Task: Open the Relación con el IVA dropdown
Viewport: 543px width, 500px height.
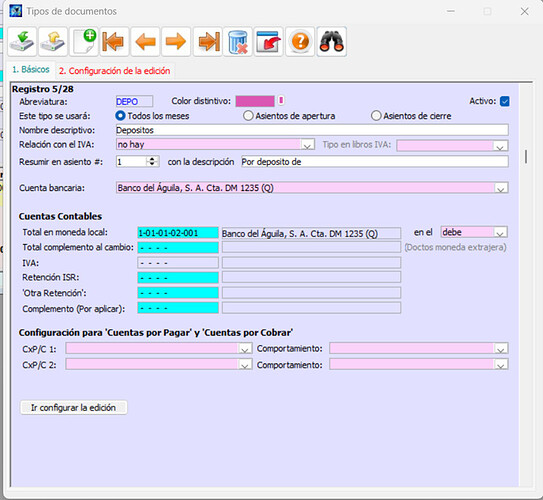Action: click(308, 145)
